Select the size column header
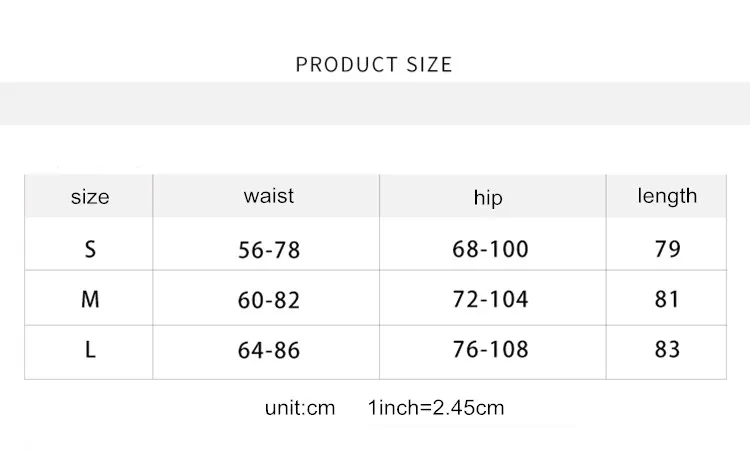Screen dimensions: 750x450 coord(90,197)
